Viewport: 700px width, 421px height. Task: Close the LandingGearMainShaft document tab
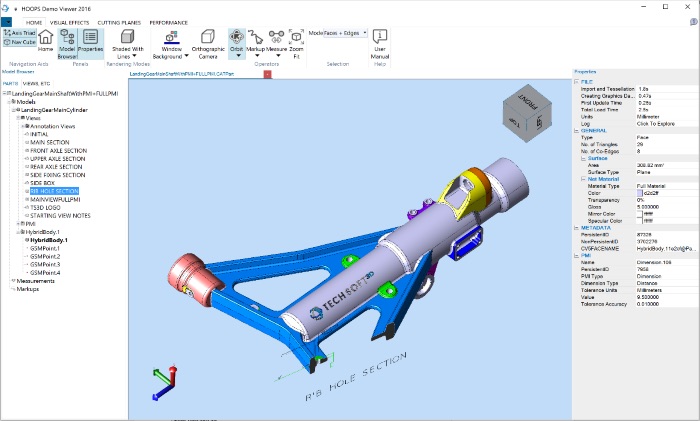pyautogui.click(x=267, y=74)
